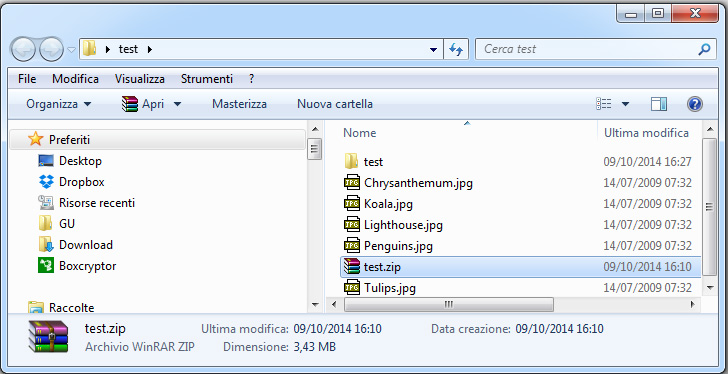Select the Dropbox icon in Preferiti
The height and width of the screenshot is (374, 728).
46,182
